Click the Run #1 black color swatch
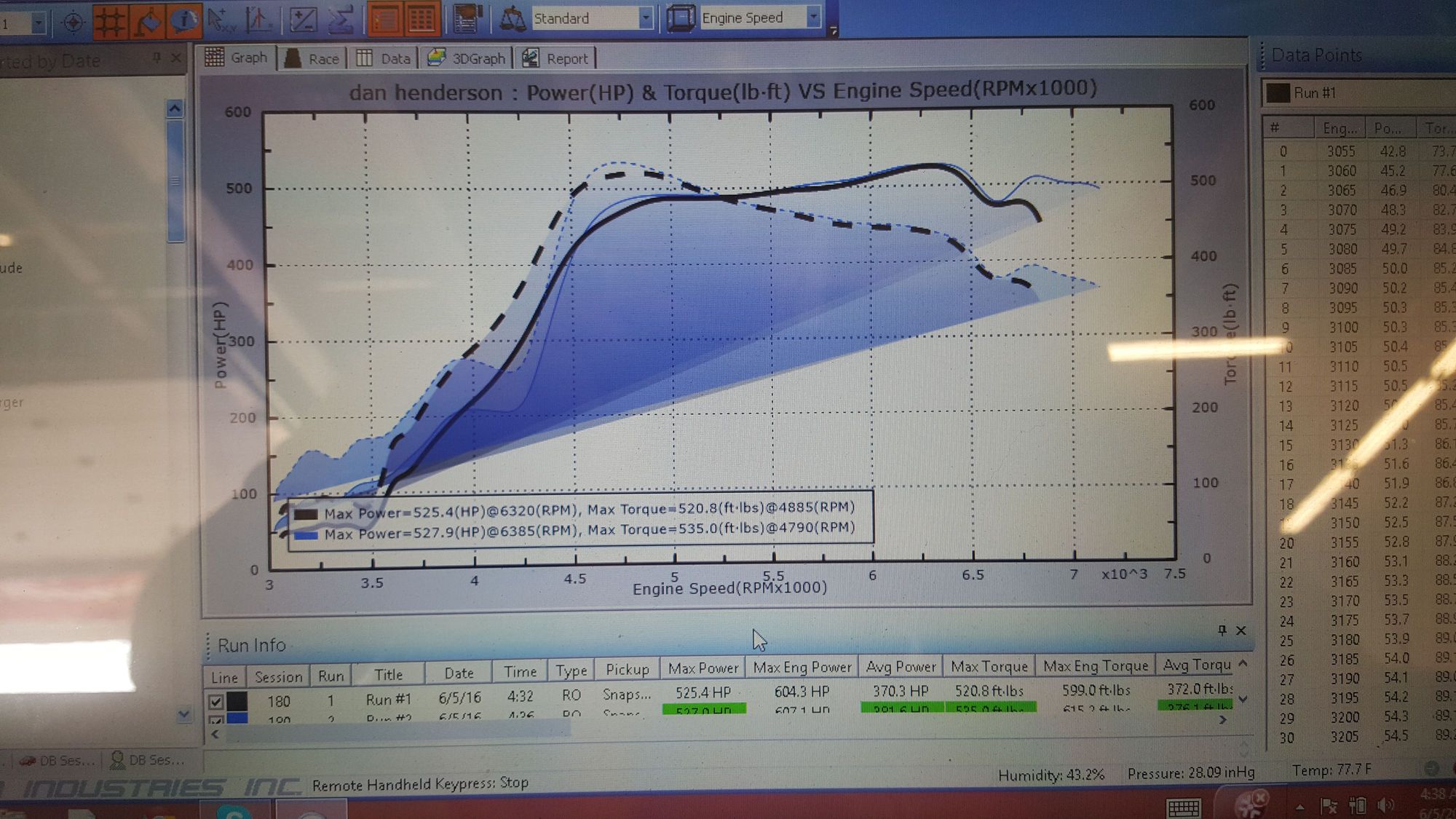 tap(237, 701)
